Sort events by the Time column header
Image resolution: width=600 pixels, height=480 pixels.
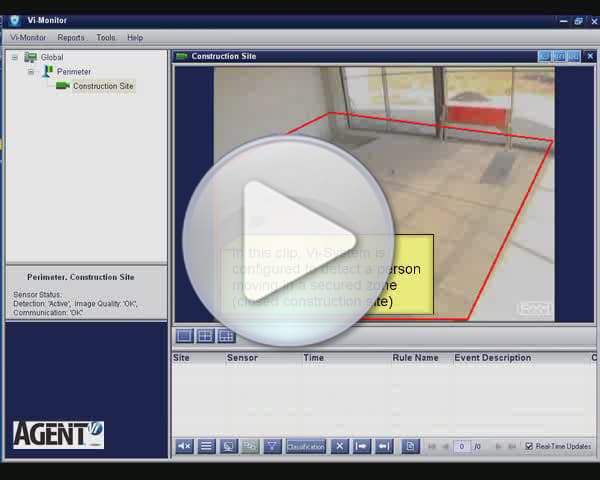pyautogui.click(x=313, y=358)
